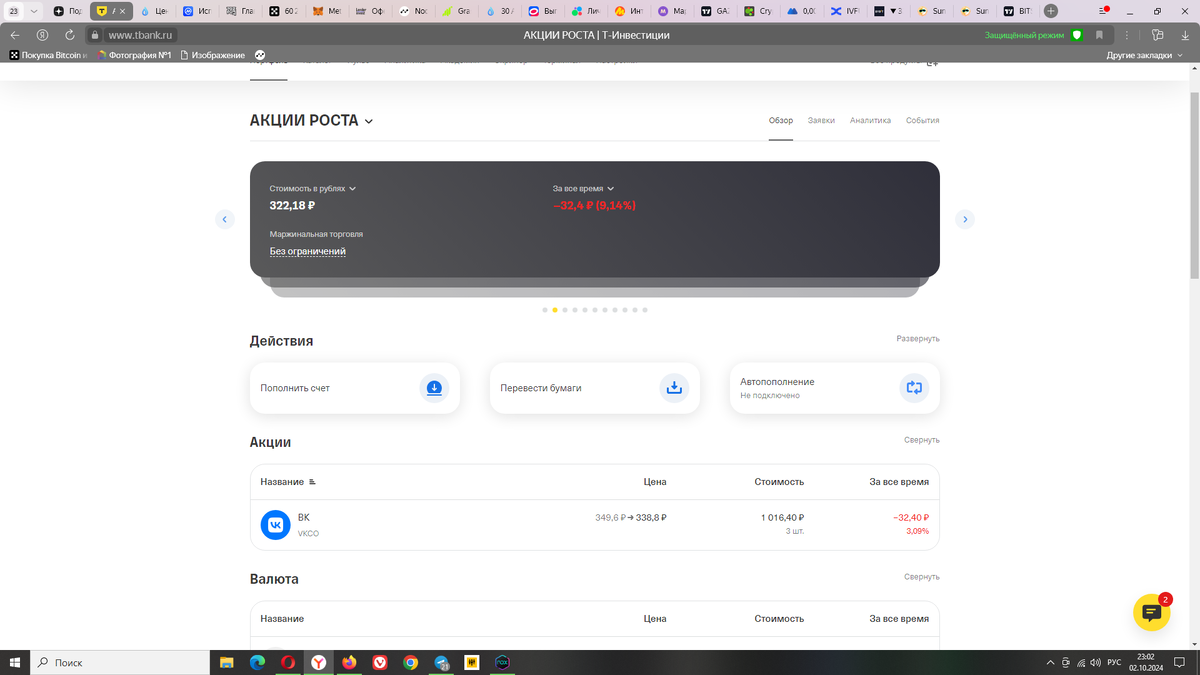Click the Перевести бумаги action card
The height and width of the screenshot is (675, 1200).
[595, 388]
